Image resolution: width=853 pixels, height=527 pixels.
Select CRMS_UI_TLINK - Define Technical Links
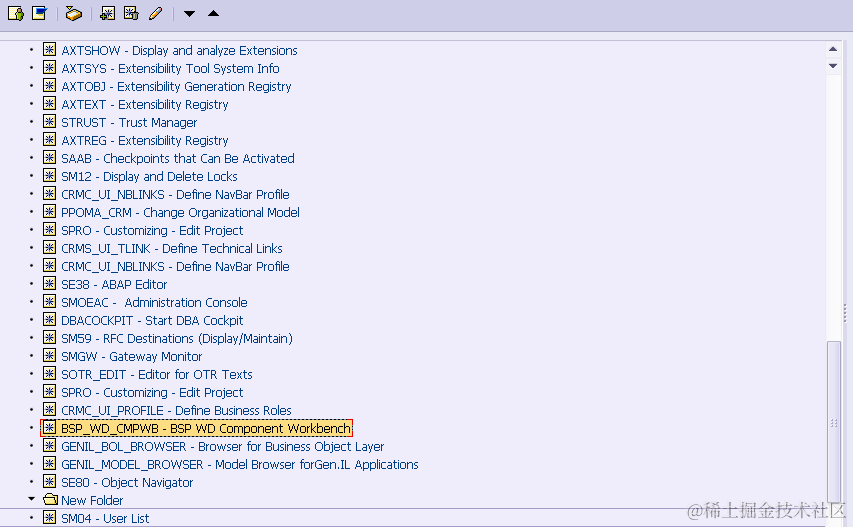pyautogui.click(x=172, y=249)
